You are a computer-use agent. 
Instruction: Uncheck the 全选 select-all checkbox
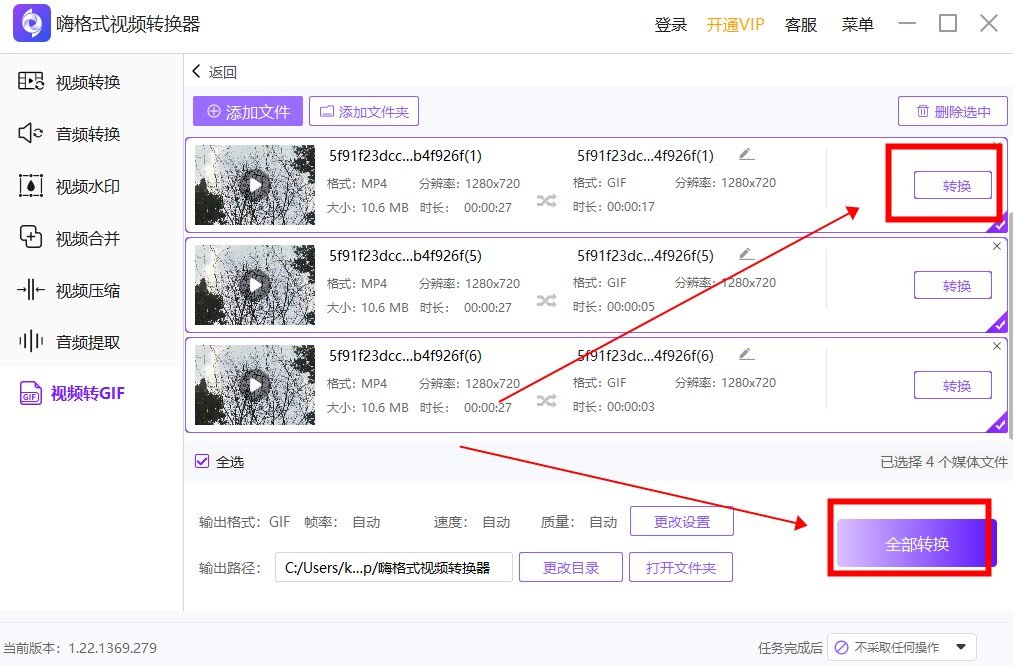coord(201,459)
